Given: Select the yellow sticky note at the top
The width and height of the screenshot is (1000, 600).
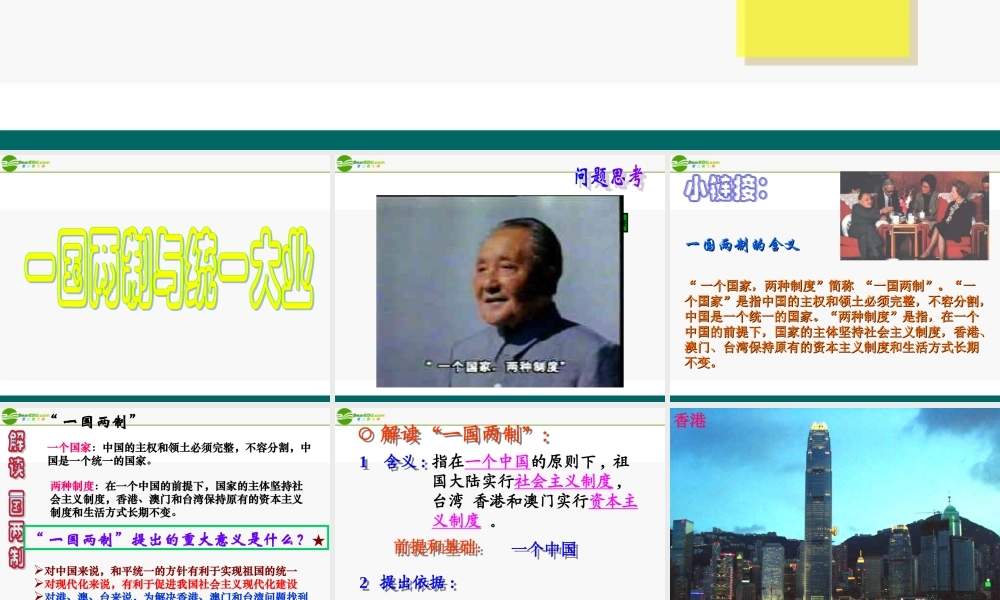Looking at the screenshot, I should 827,31.
